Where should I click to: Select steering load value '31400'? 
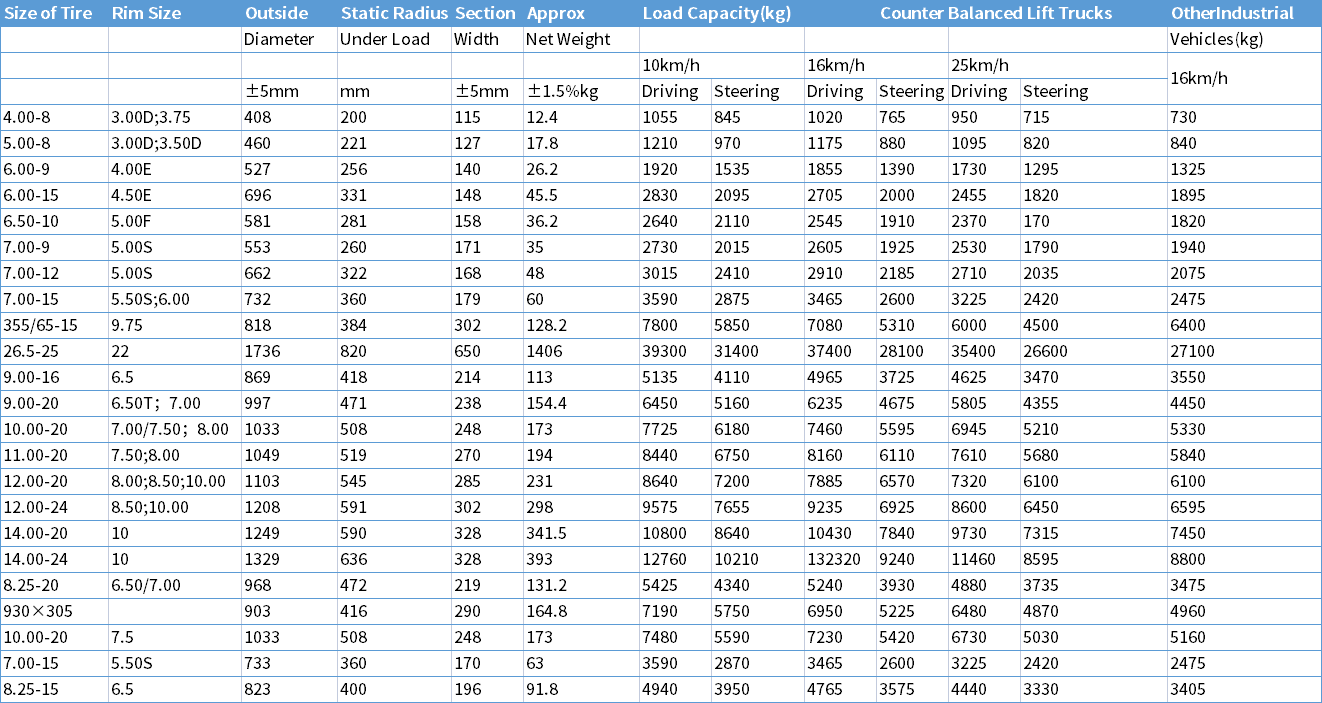[737, 352]
